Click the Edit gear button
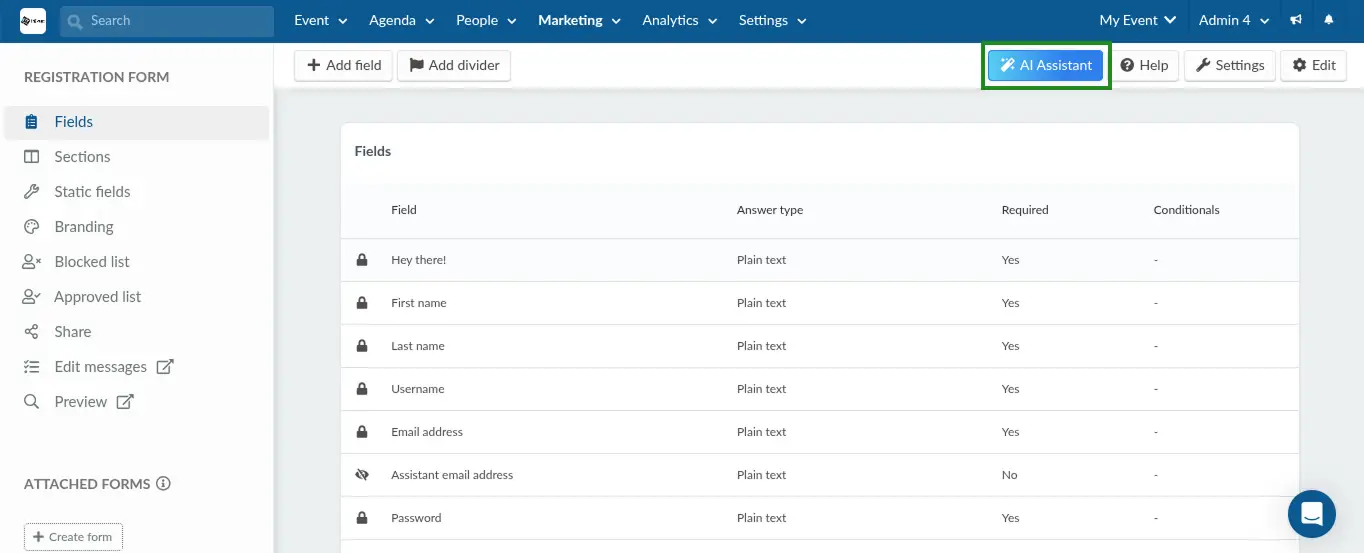The image size is (1364, 553). (x=1313, y=65)
